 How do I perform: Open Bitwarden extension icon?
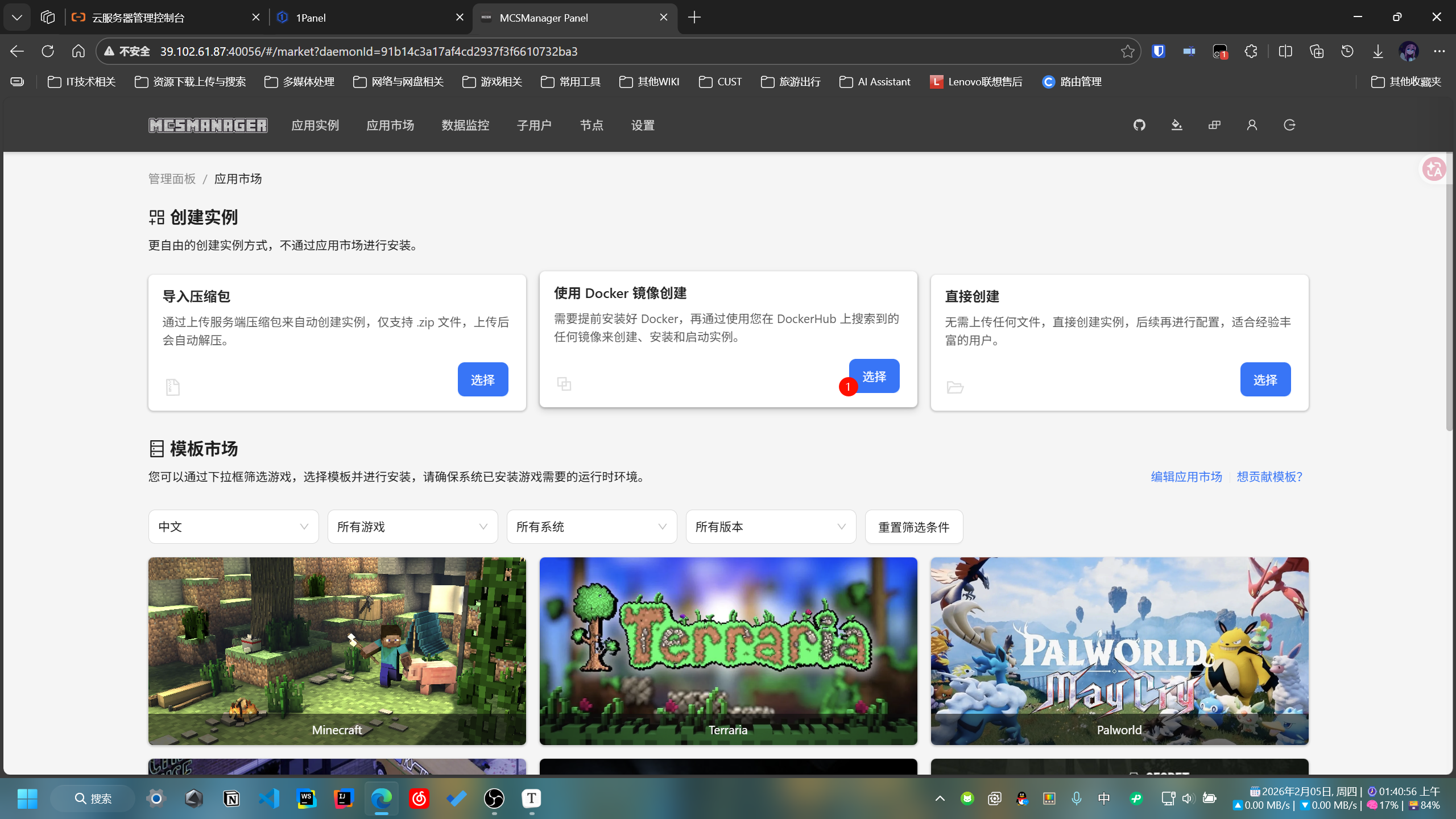(x=1159, y=51)
